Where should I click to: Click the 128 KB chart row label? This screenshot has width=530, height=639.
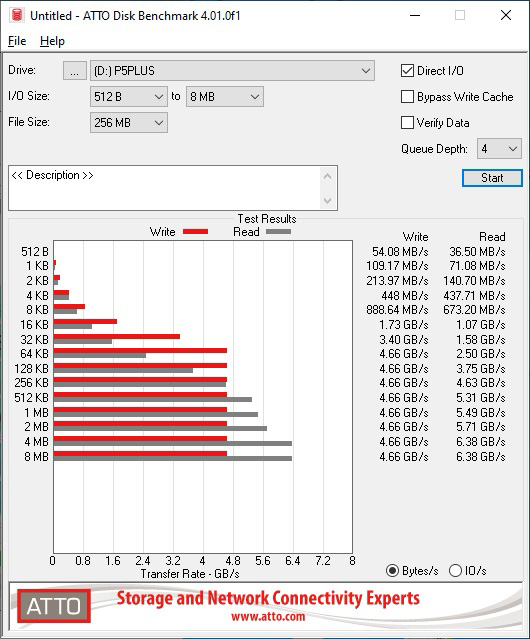(x=31, y=368)
